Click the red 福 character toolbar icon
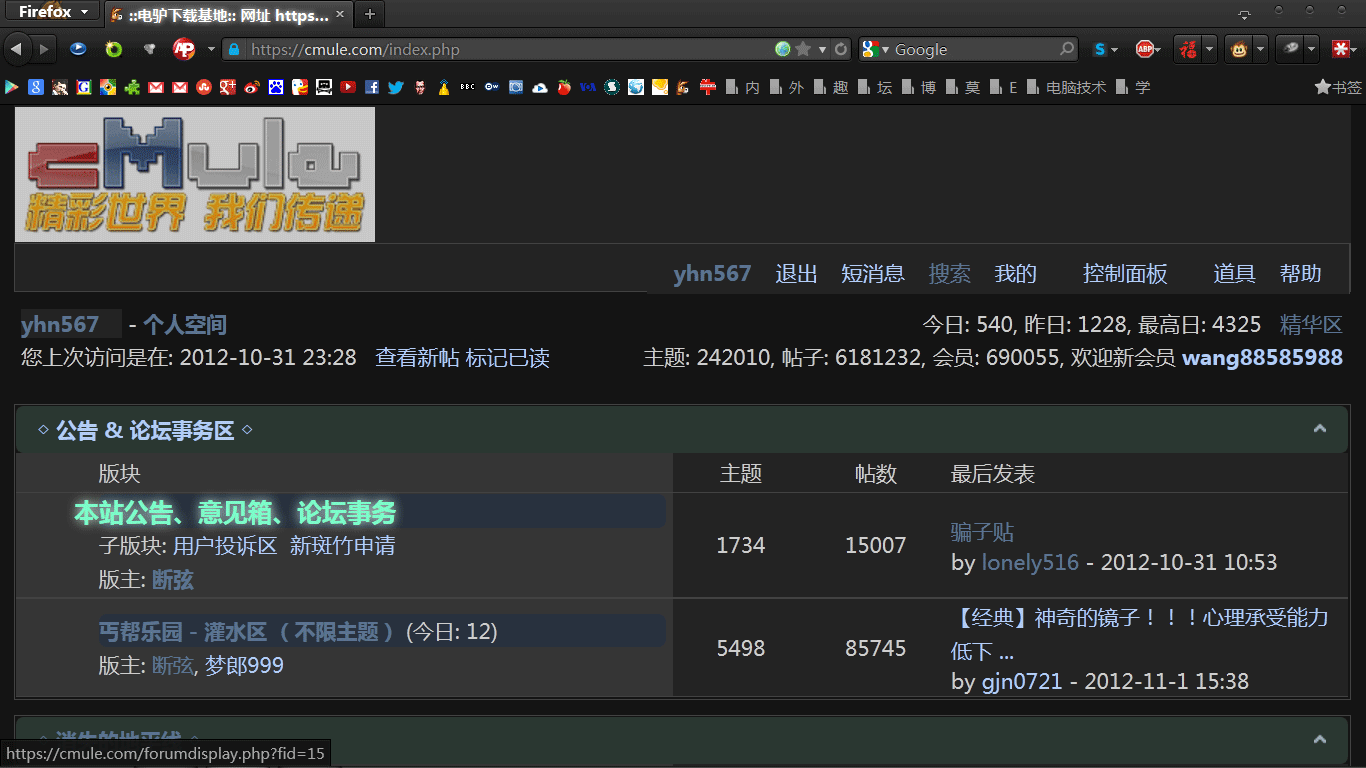The height and width of the screenshot is (768, 1366). (1187, 49)
